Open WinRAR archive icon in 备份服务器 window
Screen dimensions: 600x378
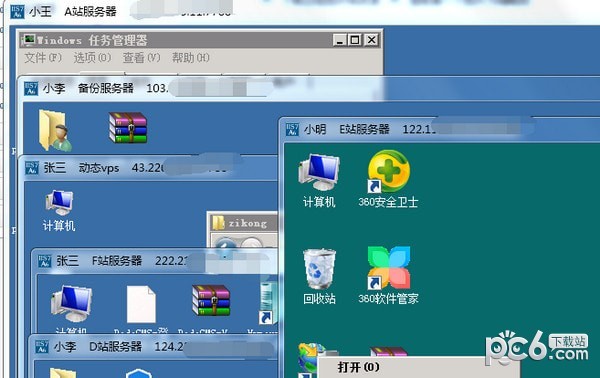tap(128, 128)
